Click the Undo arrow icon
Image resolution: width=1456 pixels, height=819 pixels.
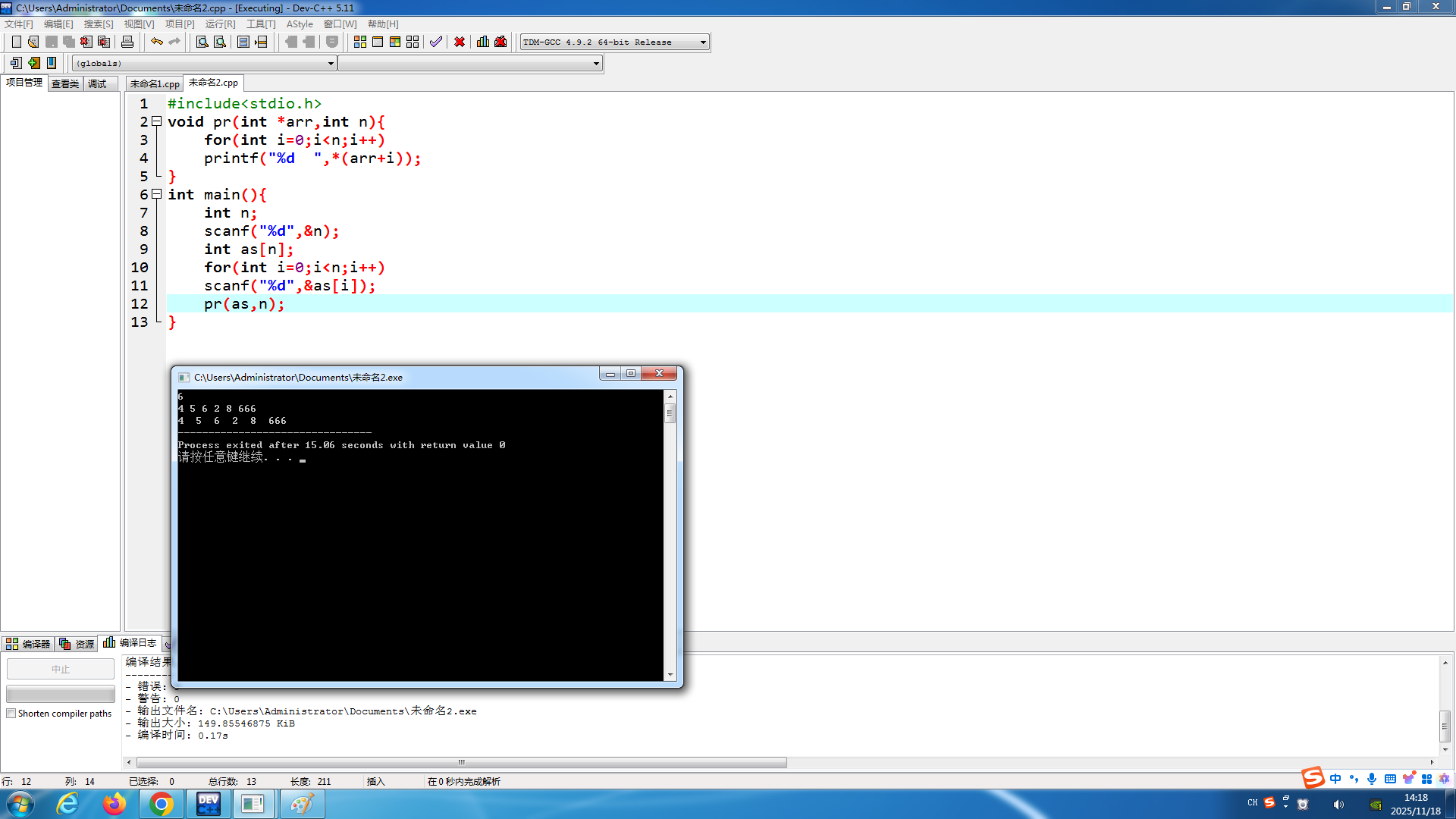[x=156, y=42]
